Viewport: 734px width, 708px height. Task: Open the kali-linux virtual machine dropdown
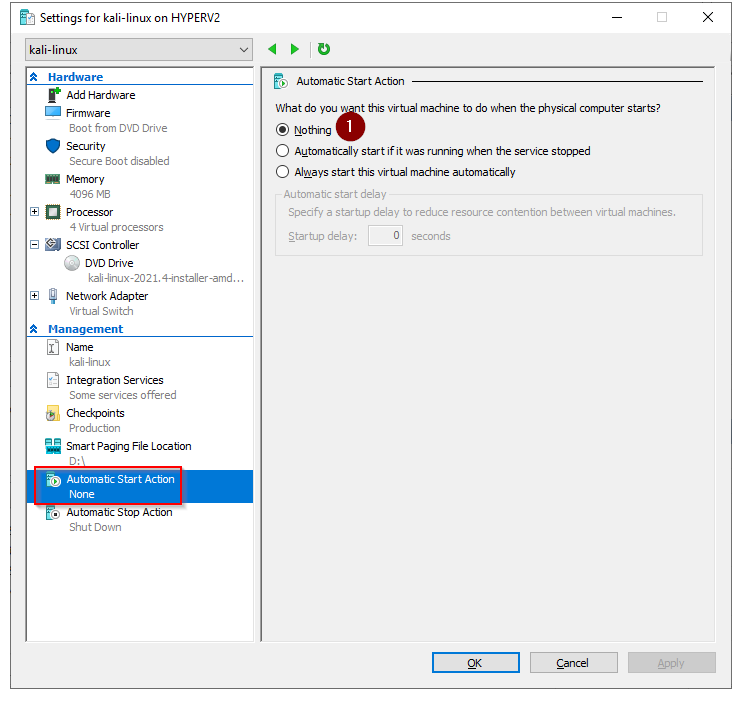(x=139, y=50)
